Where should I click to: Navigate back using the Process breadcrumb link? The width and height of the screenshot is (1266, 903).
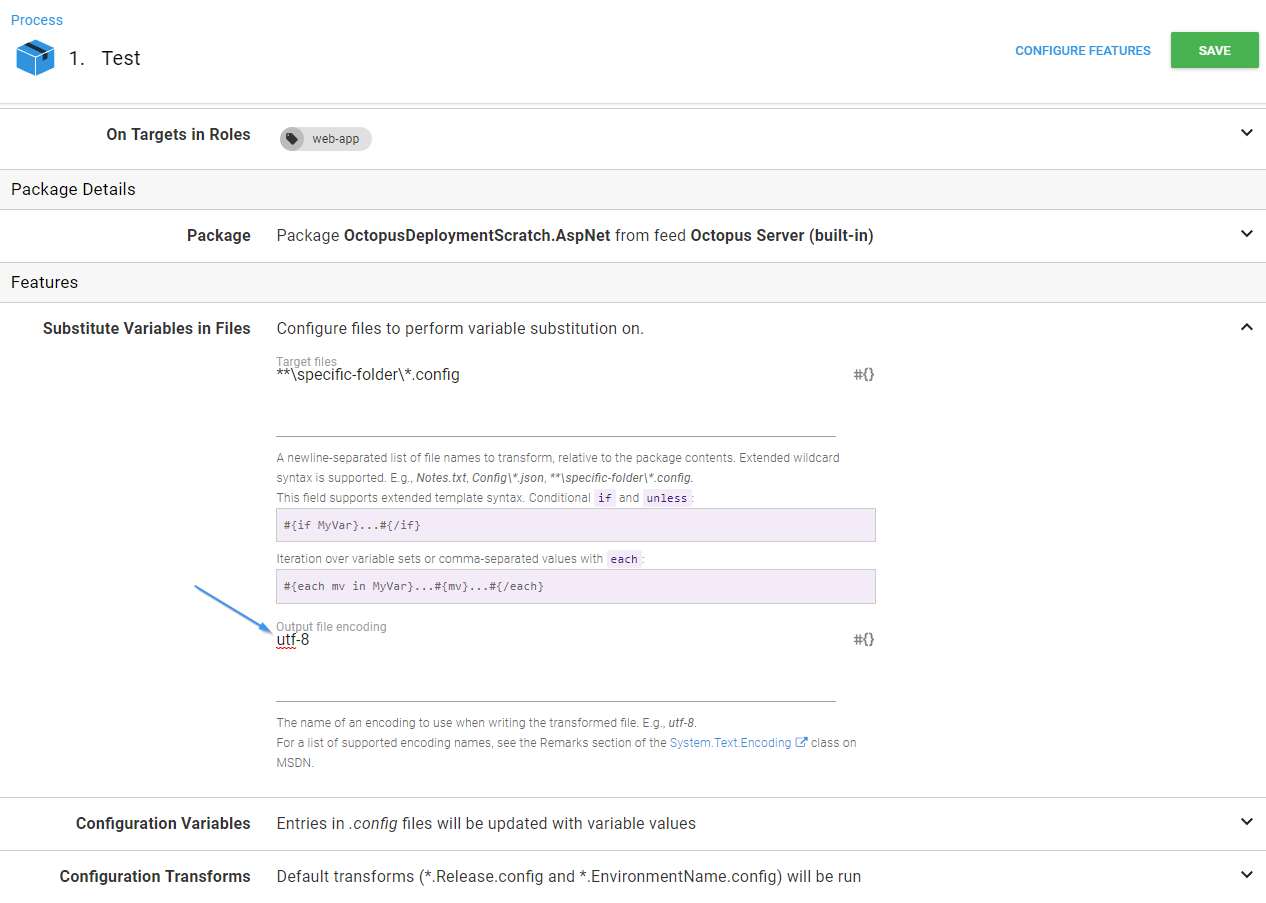click(36, 19)
